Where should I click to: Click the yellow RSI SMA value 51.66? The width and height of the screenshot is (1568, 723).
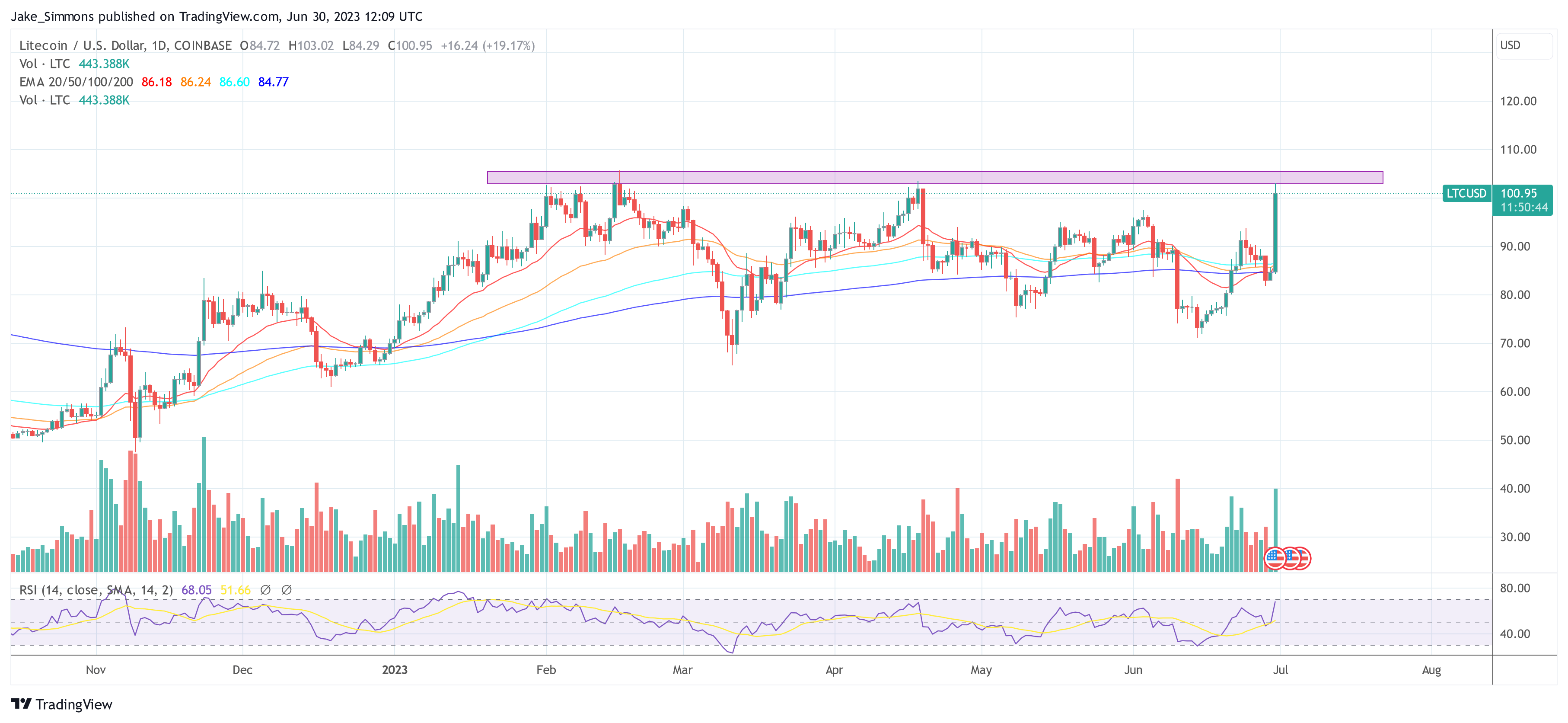click(x=236, y=590)
